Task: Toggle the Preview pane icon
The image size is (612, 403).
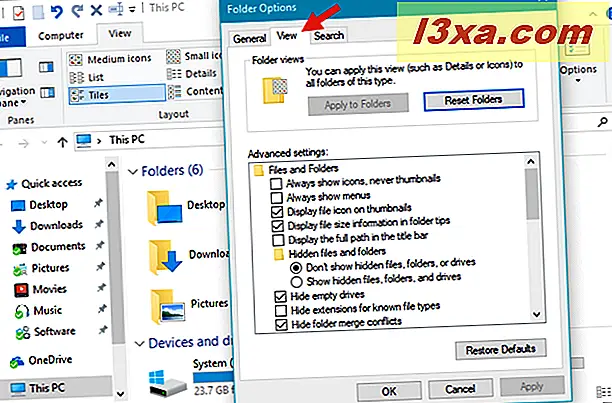Action: coord(46,67)
